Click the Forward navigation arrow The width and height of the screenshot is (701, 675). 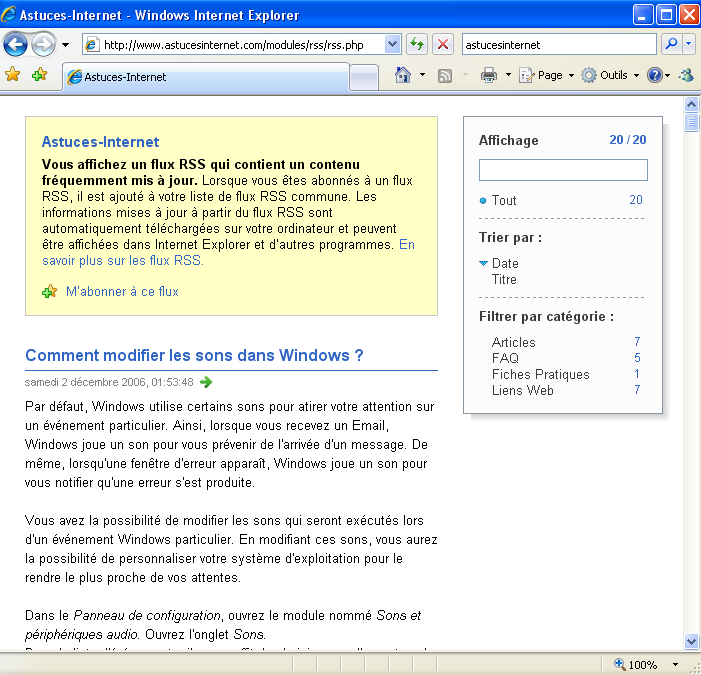tap(43, 45)
